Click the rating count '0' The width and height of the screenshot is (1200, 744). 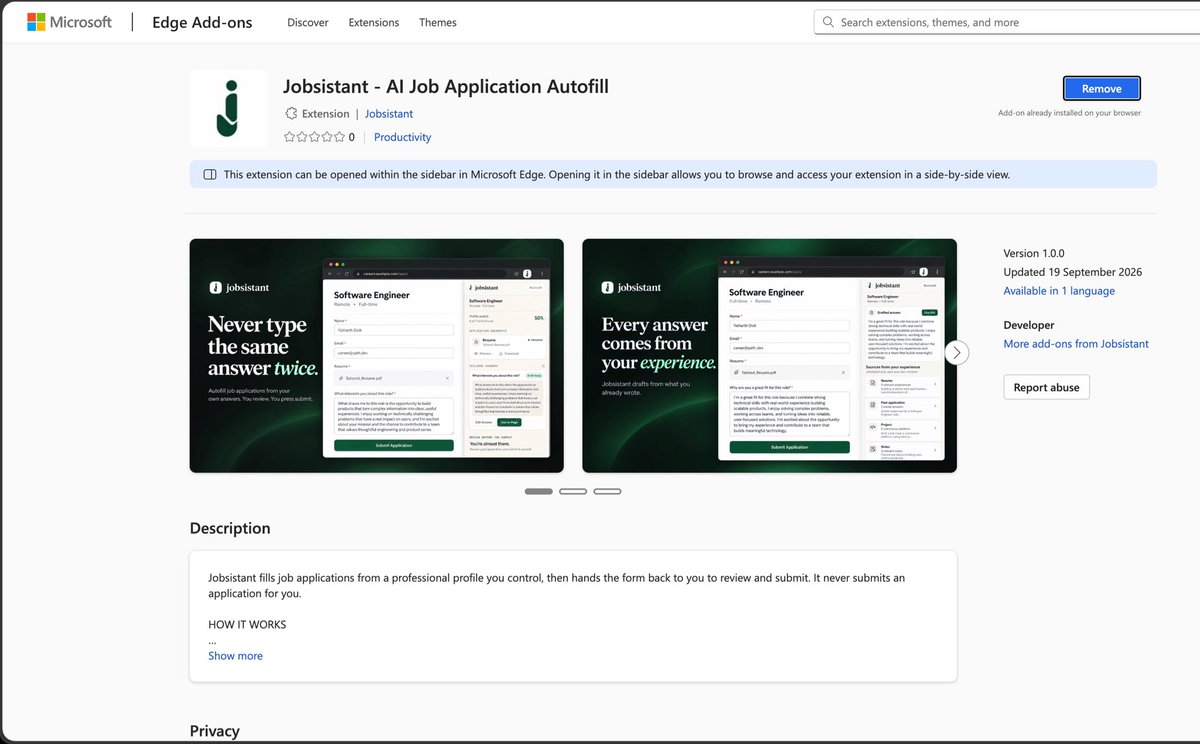tap(351, 137)
